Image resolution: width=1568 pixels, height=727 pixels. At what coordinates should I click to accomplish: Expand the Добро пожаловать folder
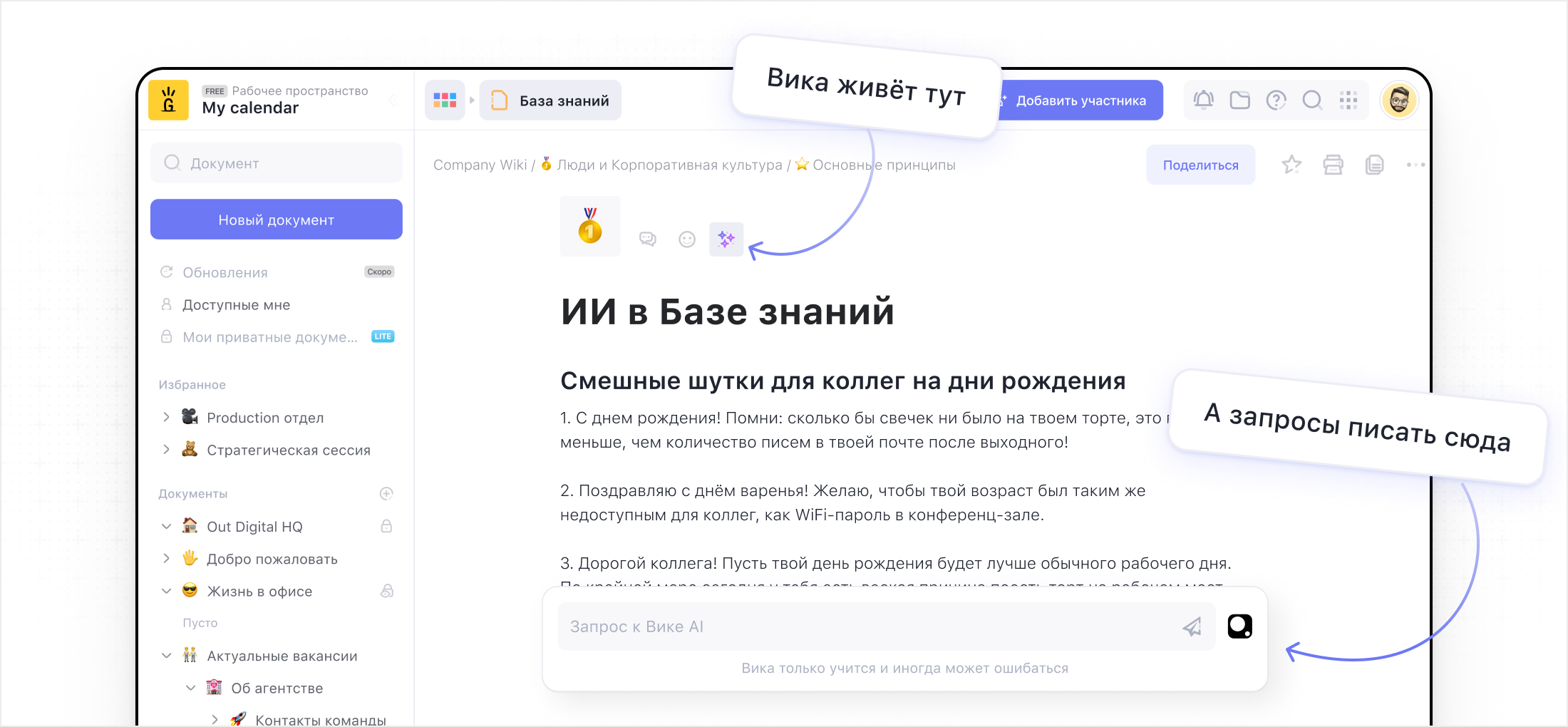pyautogui.click(x=166, y=559)
